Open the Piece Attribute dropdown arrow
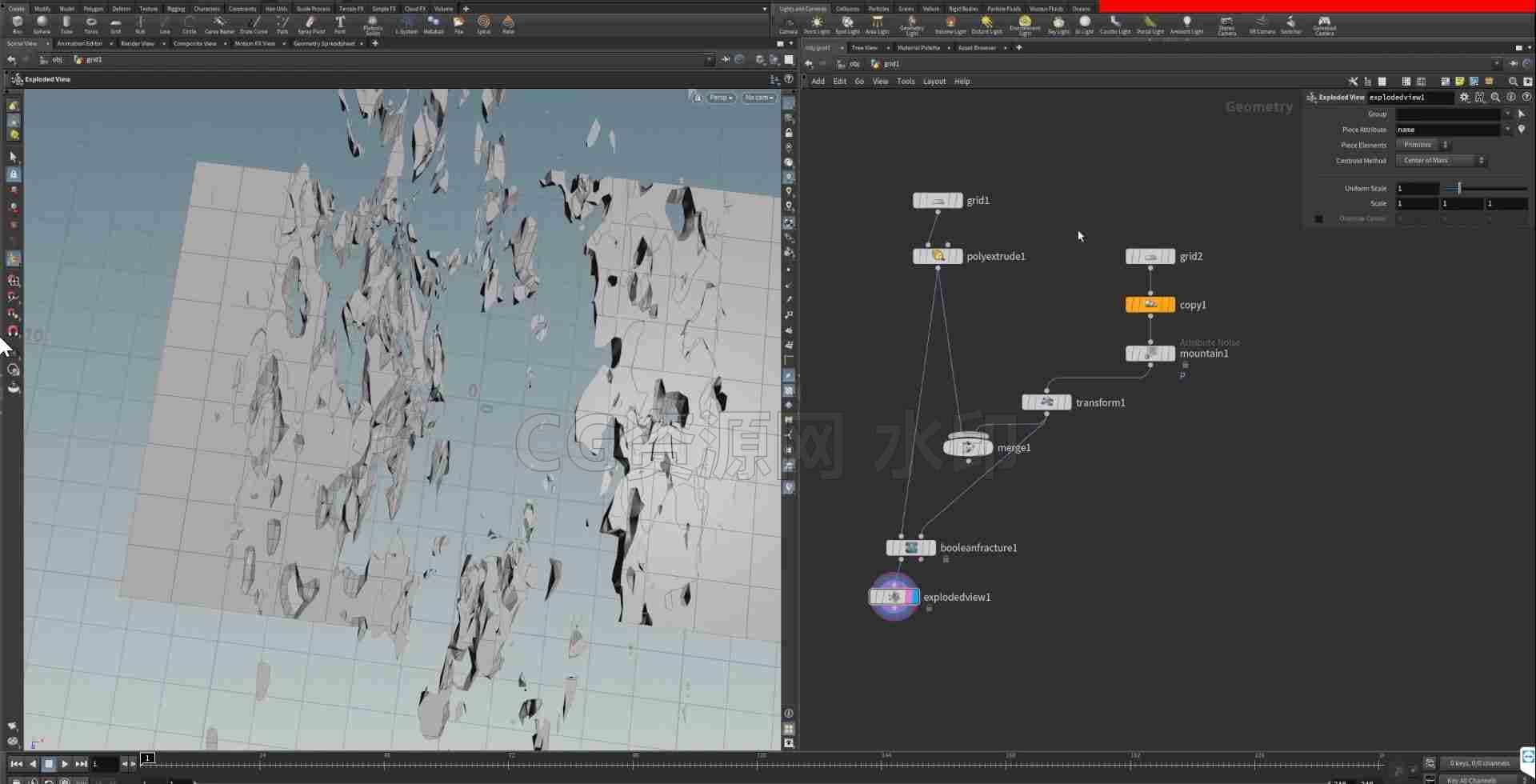The height and width of the screenshot is (784, 1536). point(1508,130)
